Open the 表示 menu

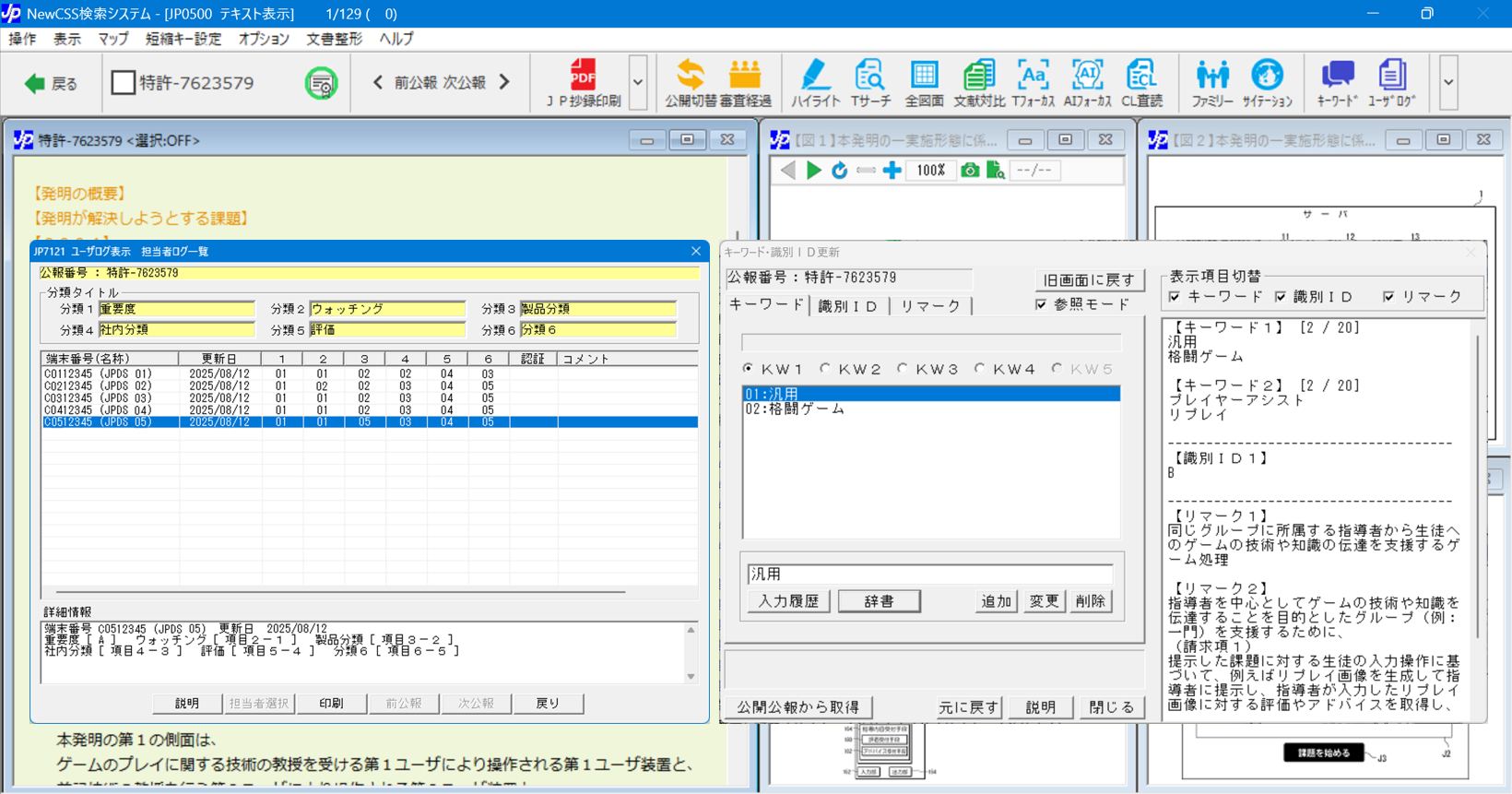pos(66,39)
